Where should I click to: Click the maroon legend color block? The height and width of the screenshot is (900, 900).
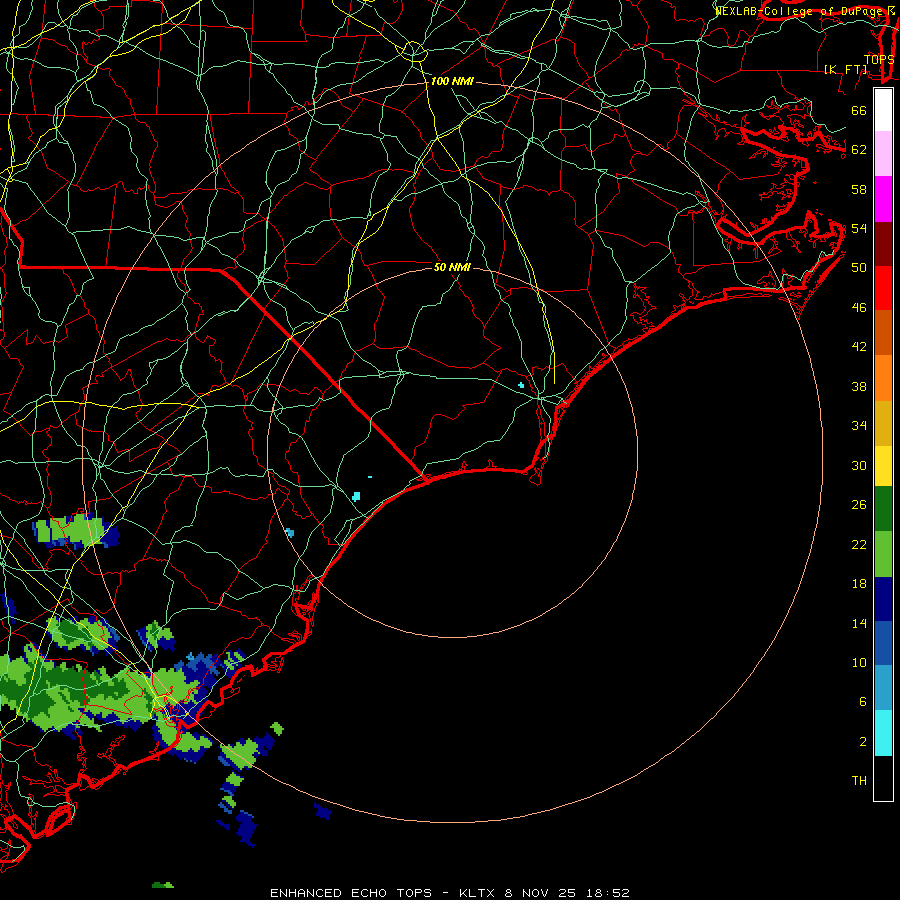point(883,243)
